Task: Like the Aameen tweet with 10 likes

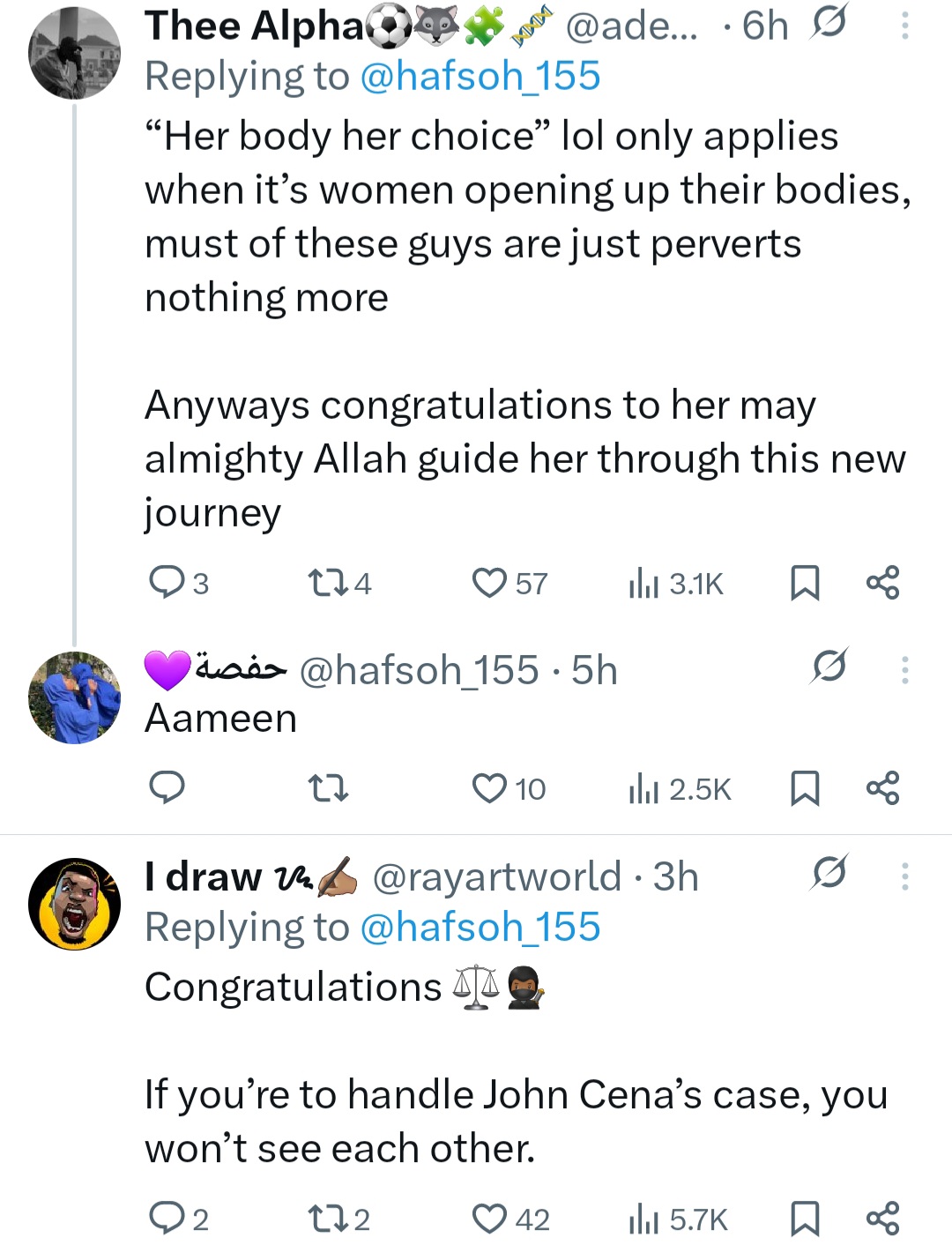Action: (489, 787)
